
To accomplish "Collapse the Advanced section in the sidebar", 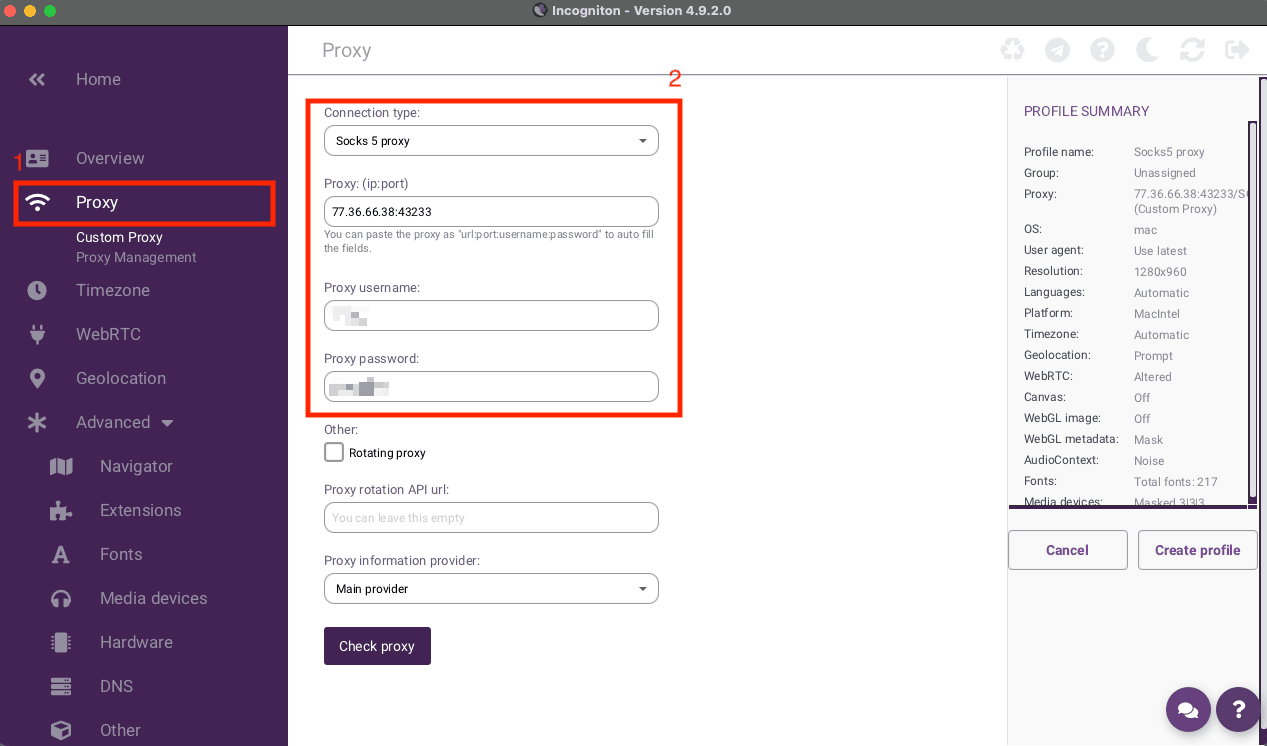I will click(166, 422).
